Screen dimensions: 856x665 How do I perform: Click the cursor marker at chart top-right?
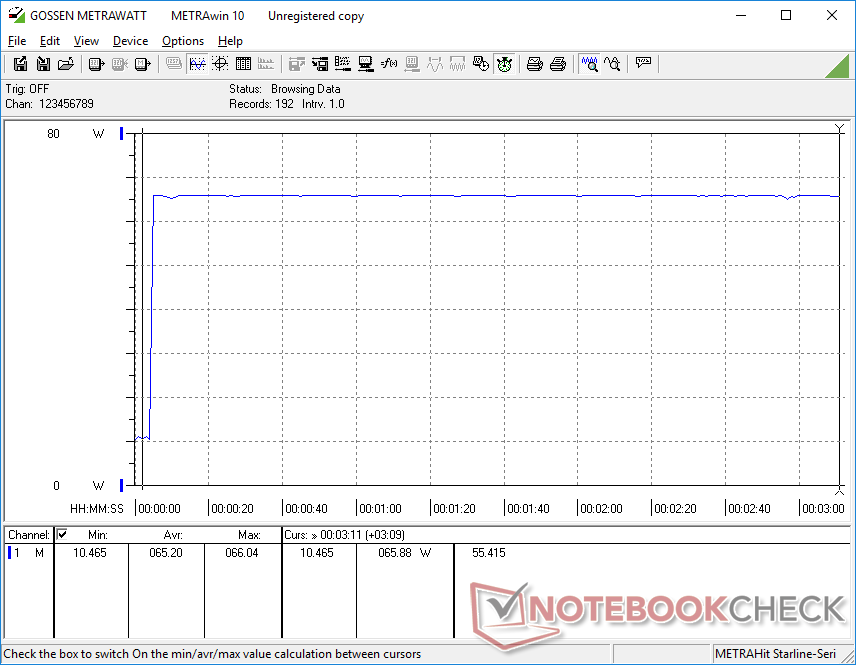coord(839,128)
